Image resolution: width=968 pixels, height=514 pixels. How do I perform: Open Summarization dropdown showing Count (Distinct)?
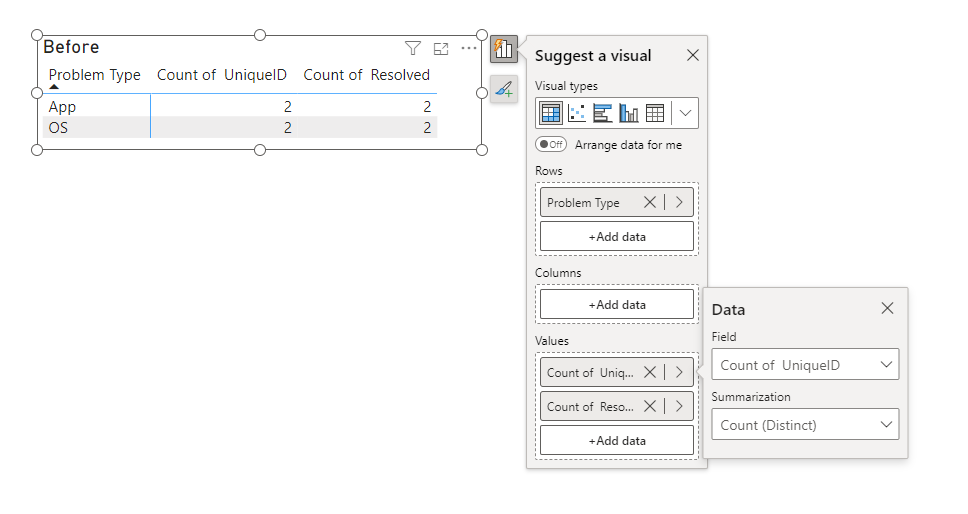(805, 425)
